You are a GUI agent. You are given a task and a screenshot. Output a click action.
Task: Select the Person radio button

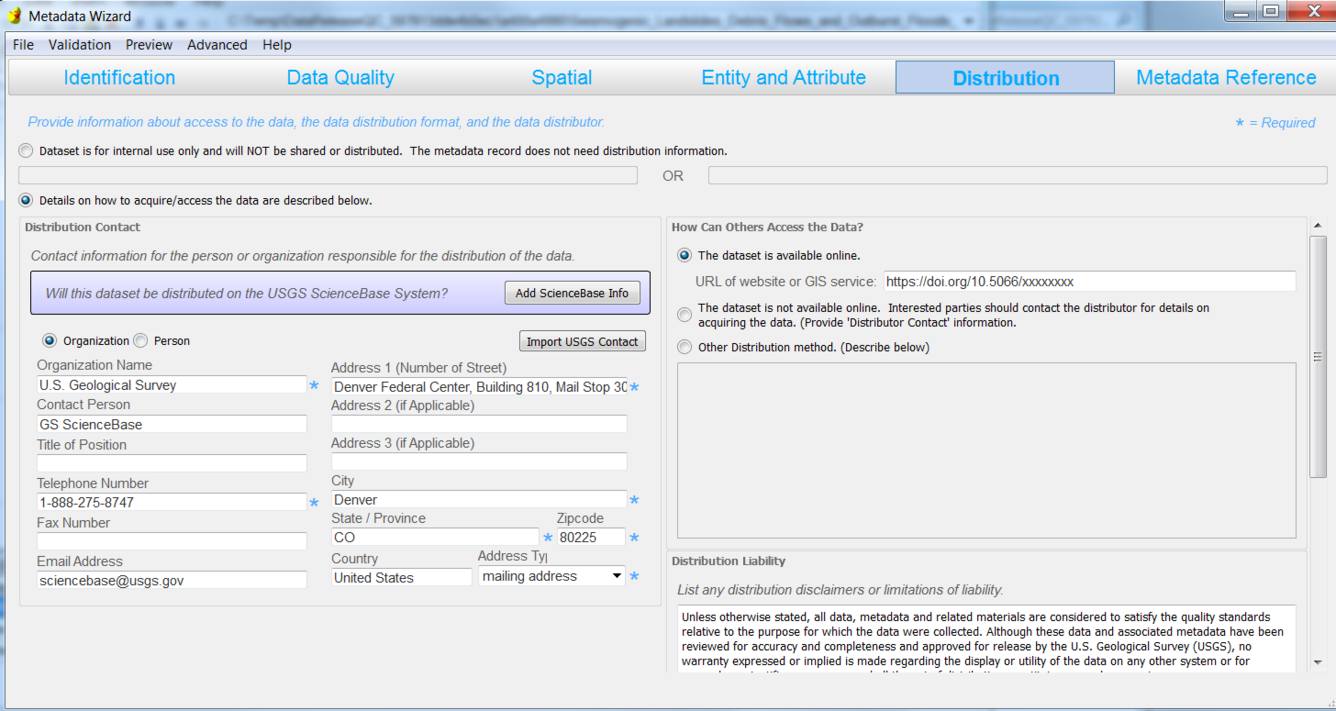tap(141, 341)
